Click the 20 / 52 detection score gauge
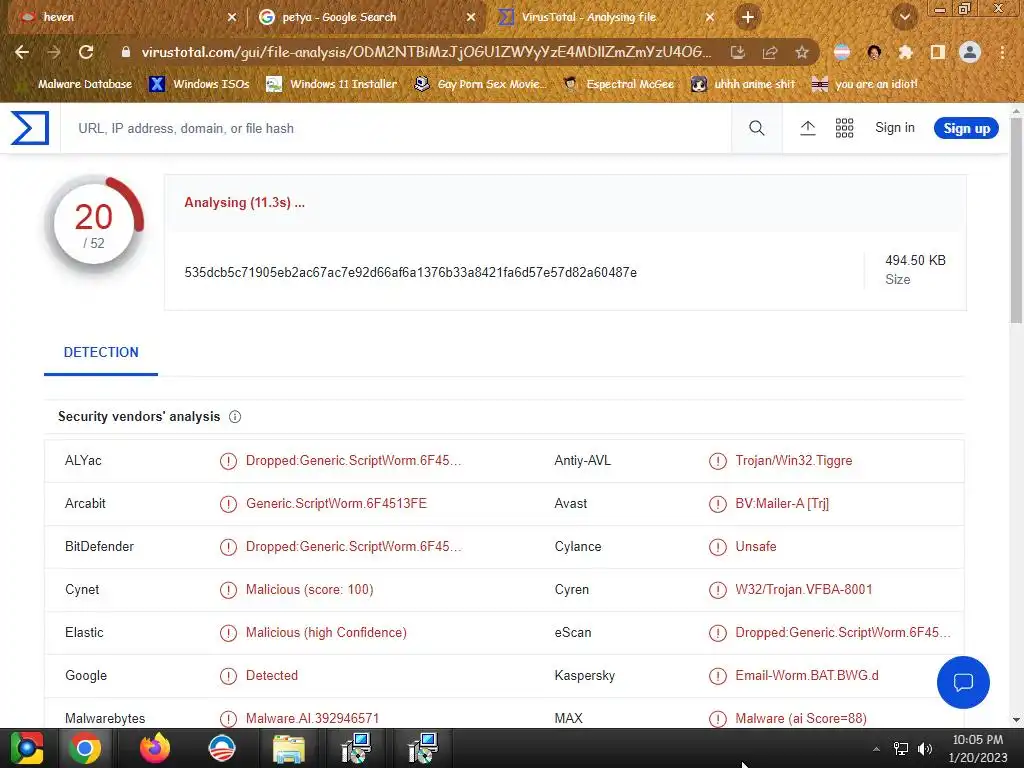 94,225
